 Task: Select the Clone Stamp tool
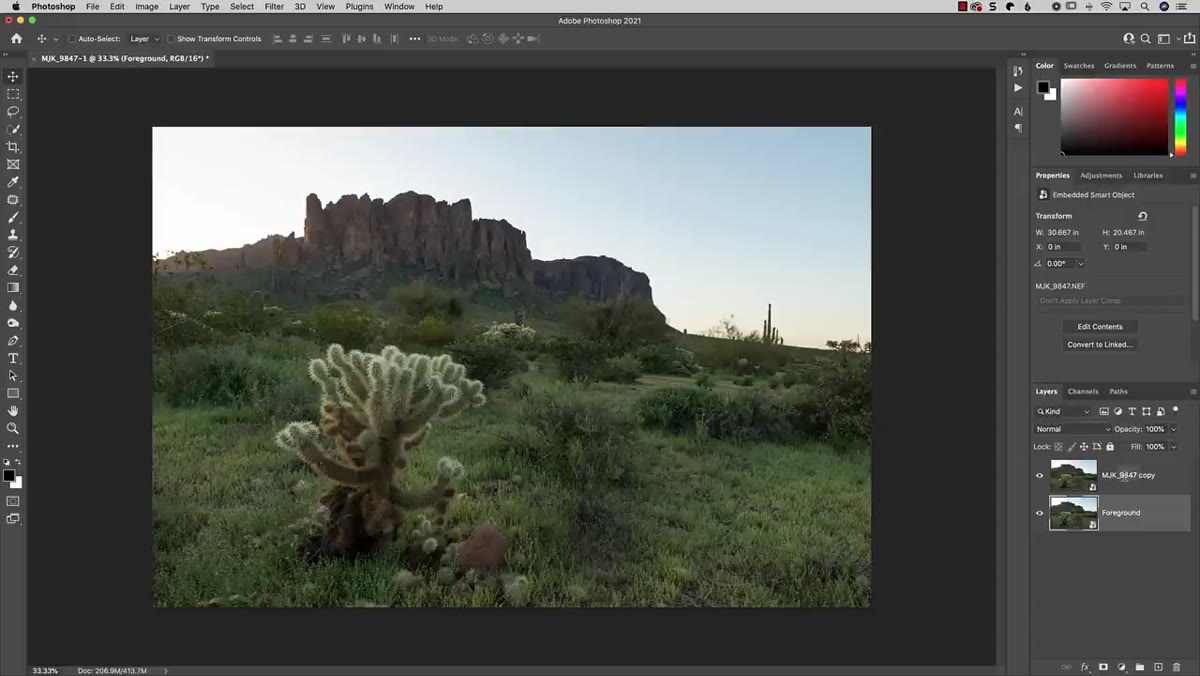tap(13, 235)
